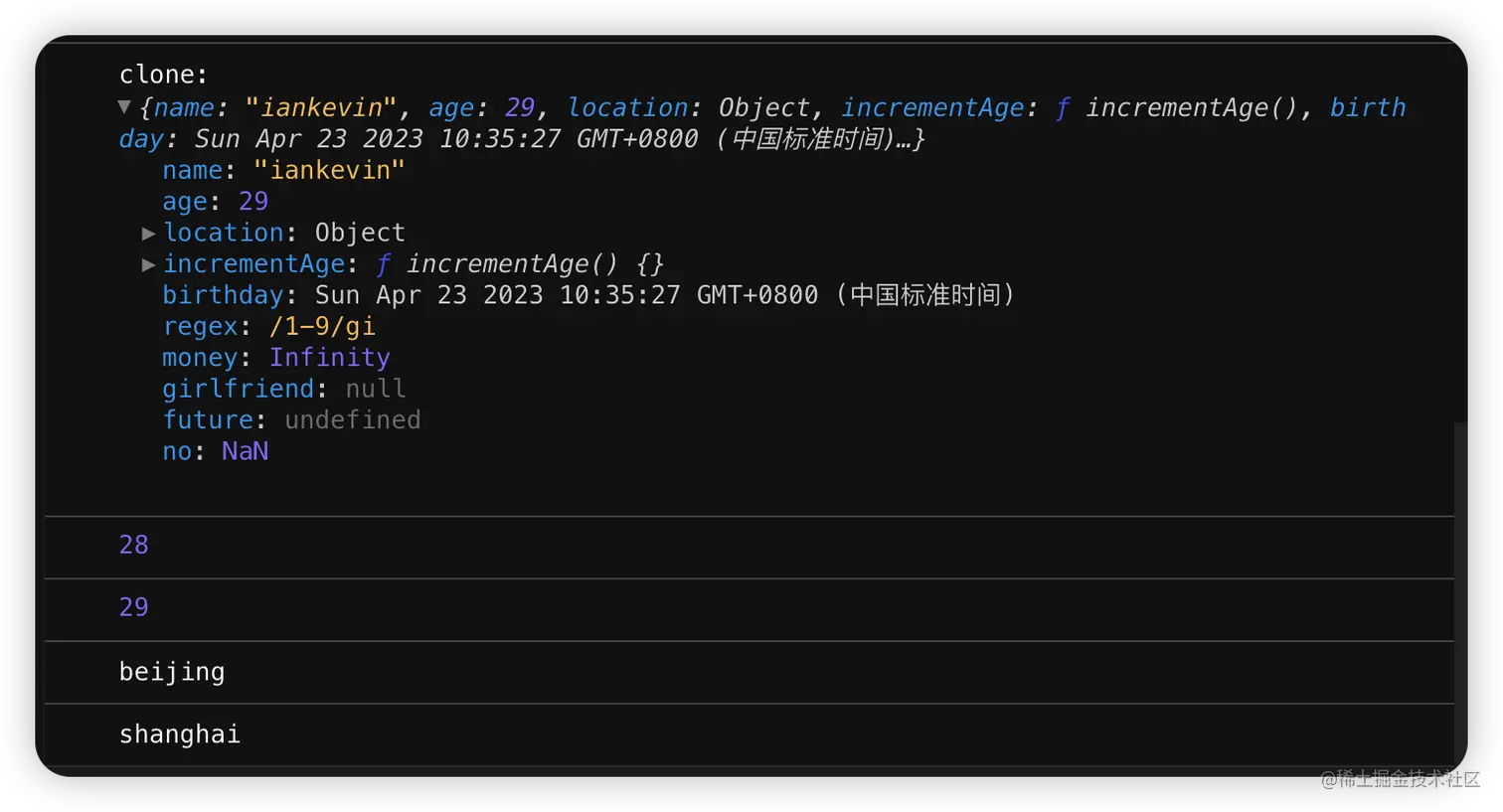Image resolution: width=1503 pixels, height=812 pixels.
Task: Select the shanghai console output row
Action: click(180, 734)
